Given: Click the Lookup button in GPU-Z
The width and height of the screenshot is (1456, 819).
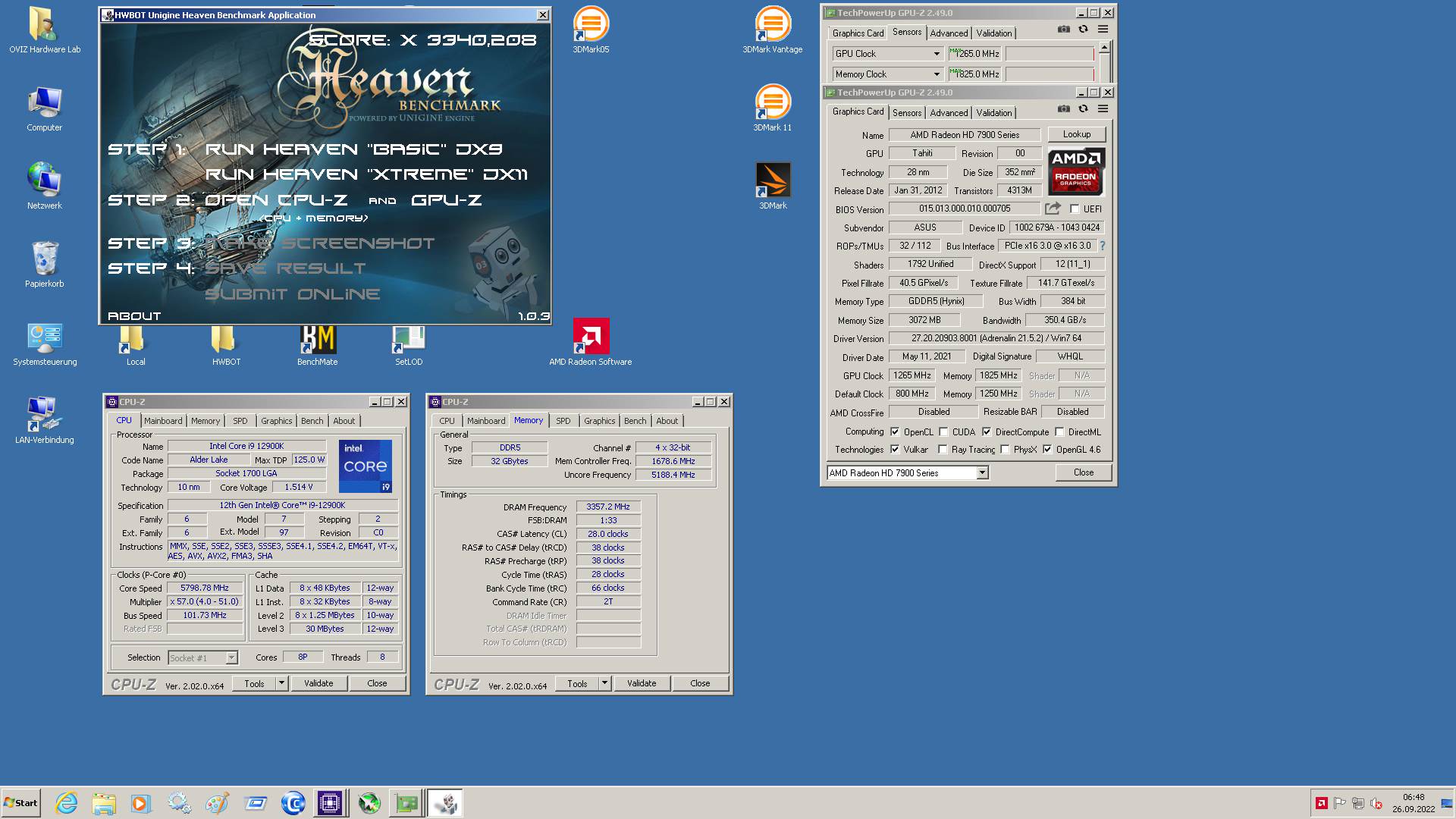Looking at the screenshot, I should coord(1076,134).
